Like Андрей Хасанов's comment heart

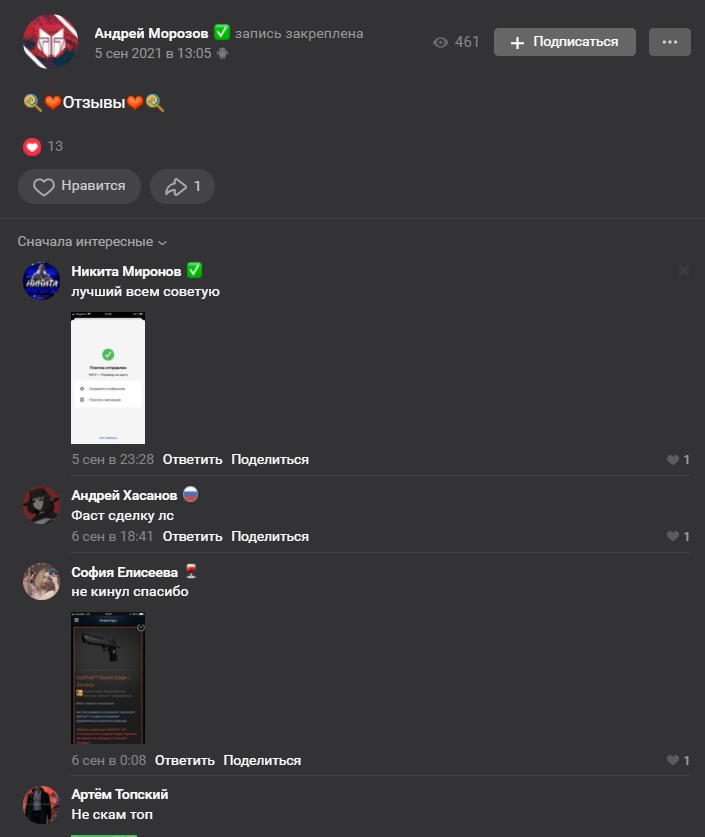673,536
